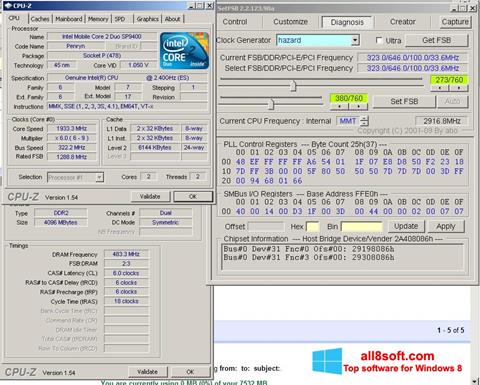Screen dimensions: 480x385
Task: Click the Channels value Dual
Action: 166,213
